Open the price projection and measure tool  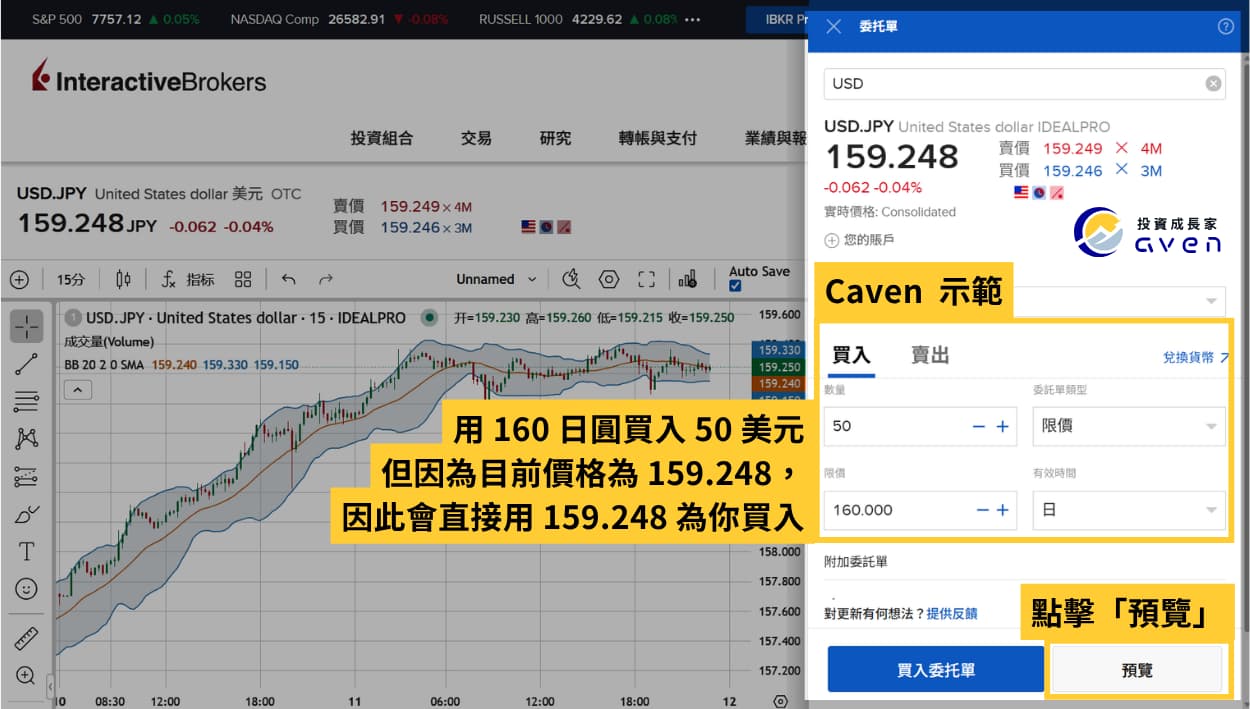point(27,477)
